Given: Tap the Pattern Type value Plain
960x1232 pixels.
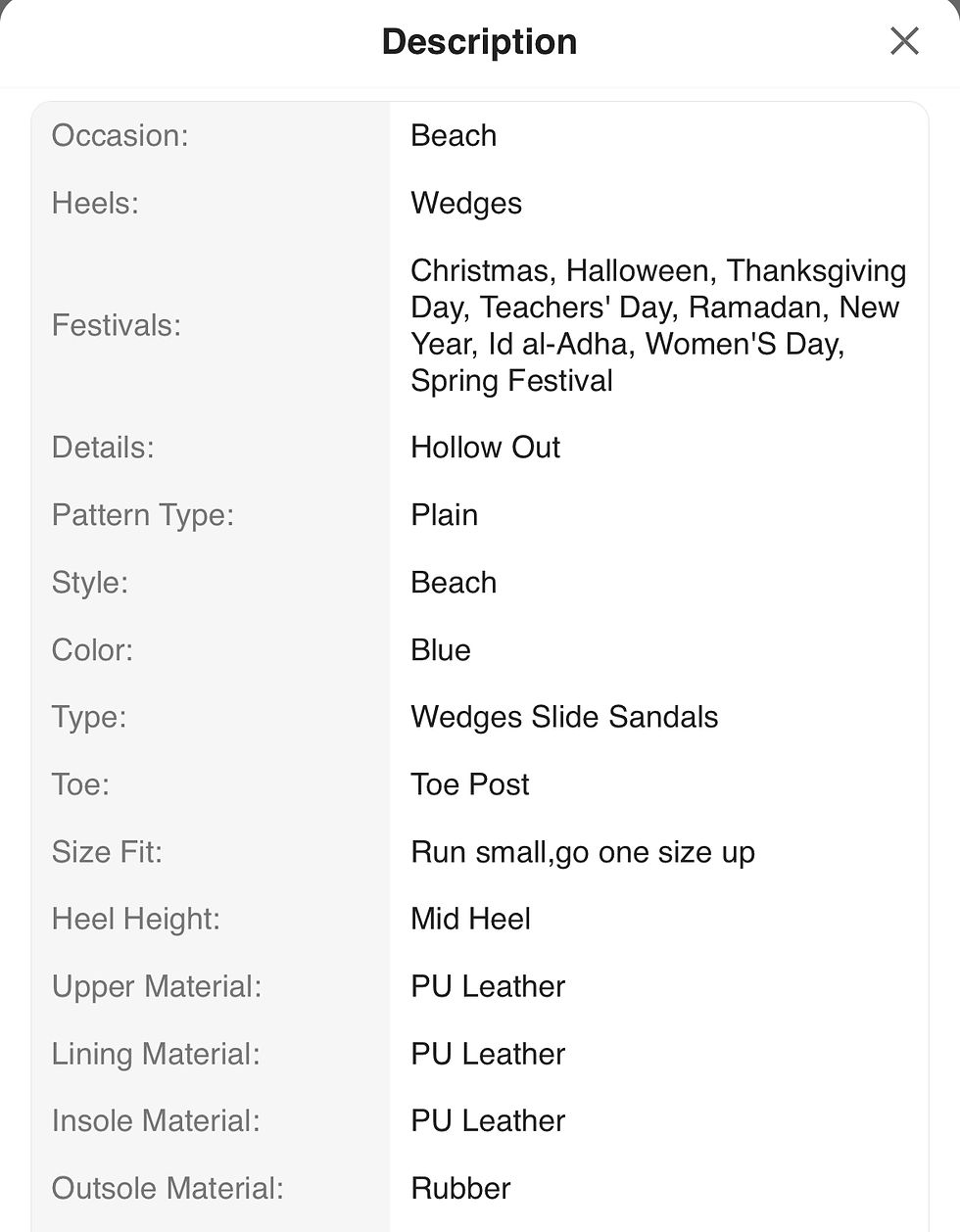Looking at the screenshot, I should click(x=444, y=515).
